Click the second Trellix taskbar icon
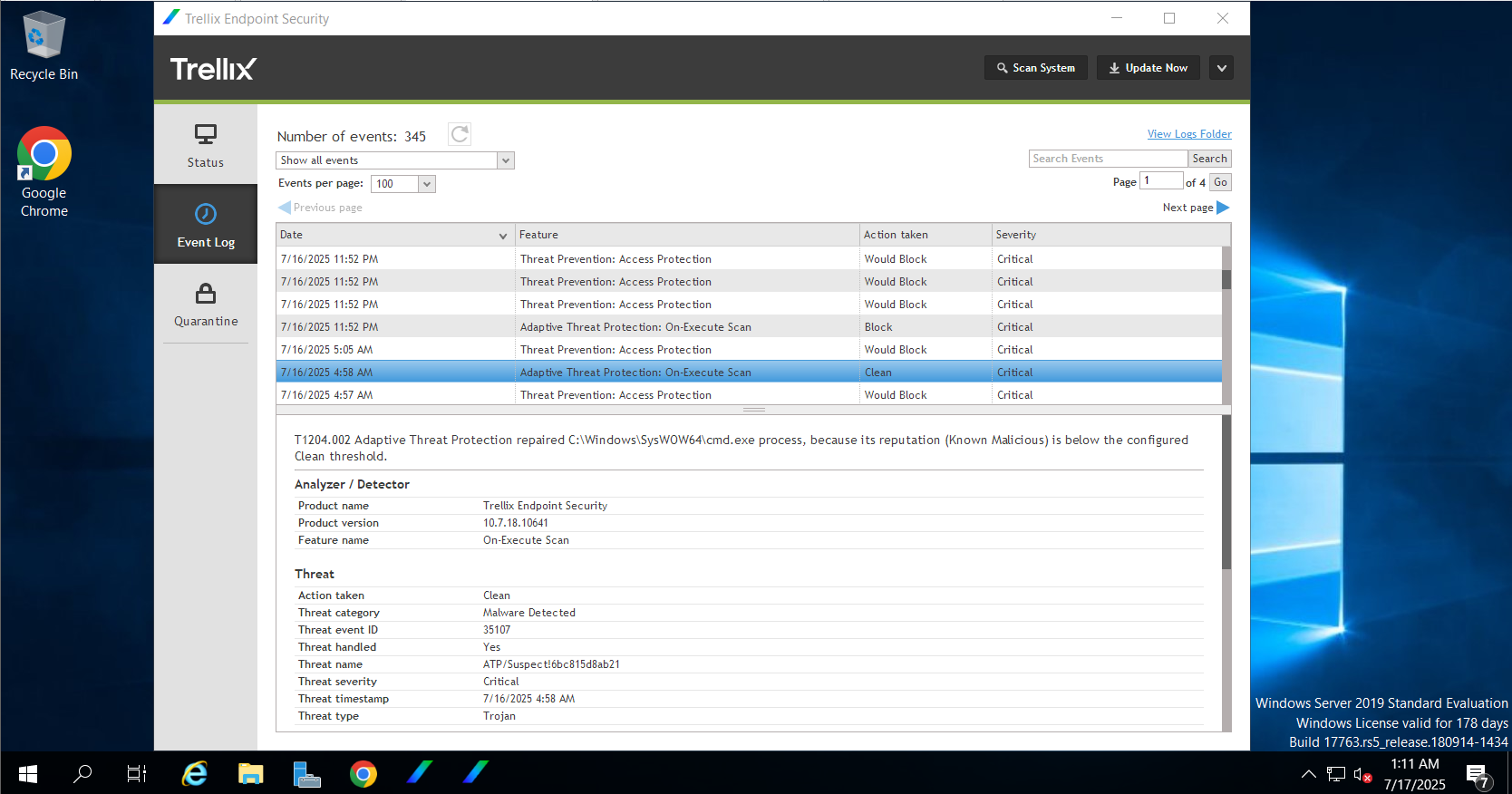Image resolution: width=1512 pixels, height=794 pixels. click(476, 772)
